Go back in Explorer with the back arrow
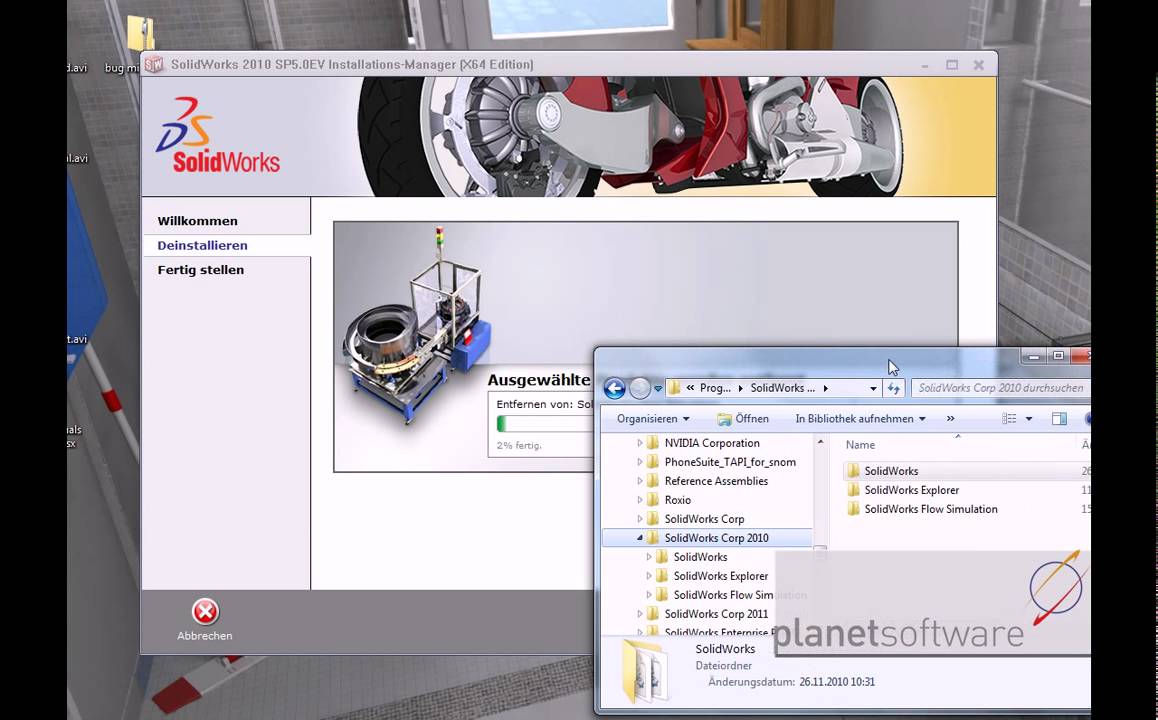The image size is (1158, 720). pyautogui.click(x=614, y=388)
